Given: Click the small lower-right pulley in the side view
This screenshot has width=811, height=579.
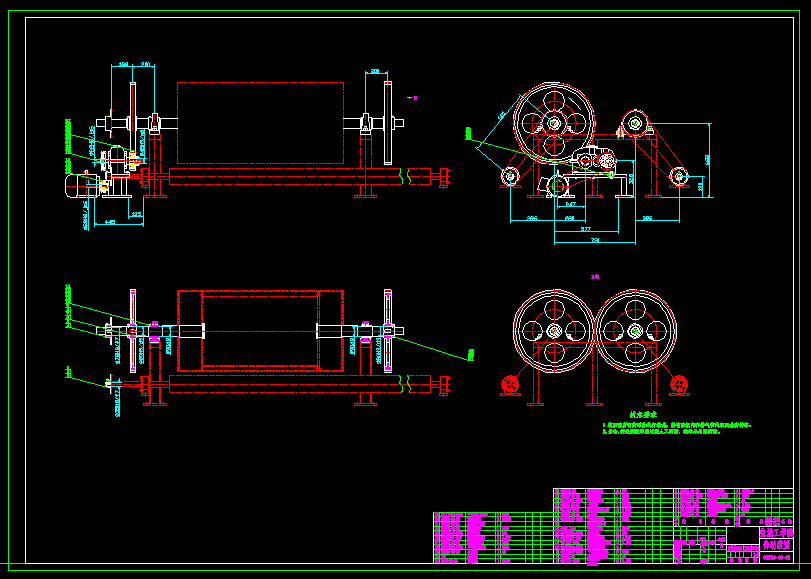Looking at the screenshot, I should coord(679,176).
